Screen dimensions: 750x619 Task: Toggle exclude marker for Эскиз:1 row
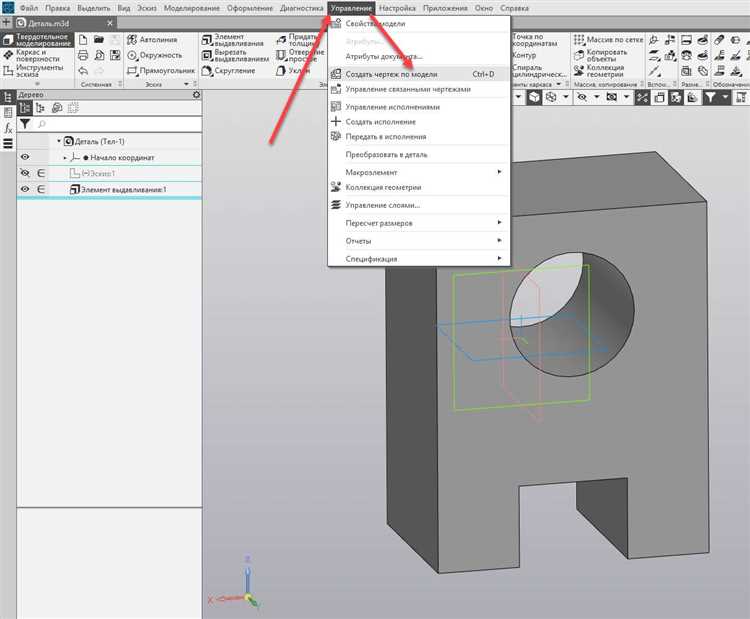[x=41, y=173]
